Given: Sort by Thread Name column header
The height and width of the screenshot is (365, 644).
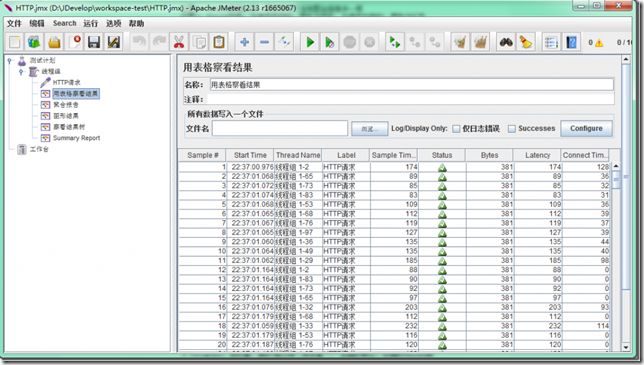Looking at the screenshot, I should pyautogui.click(x=298, y=155).
